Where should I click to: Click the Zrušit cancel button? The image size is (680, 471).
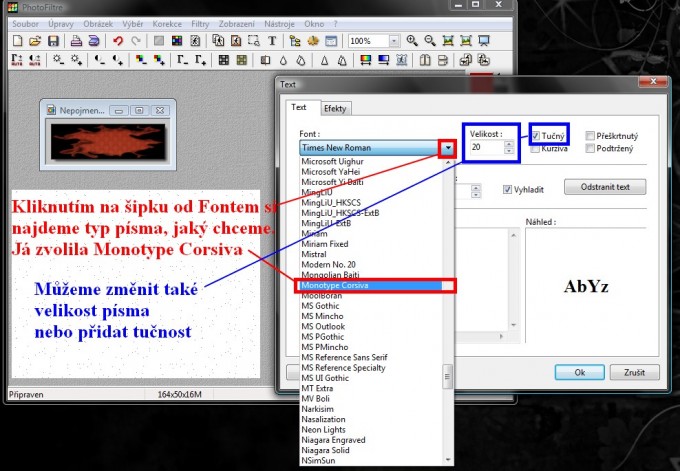tap(634, 372)
